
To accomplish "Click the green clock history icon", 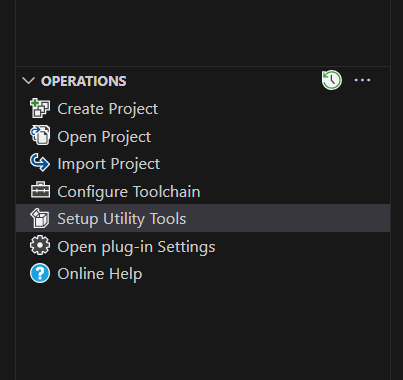I will (332, 80).
